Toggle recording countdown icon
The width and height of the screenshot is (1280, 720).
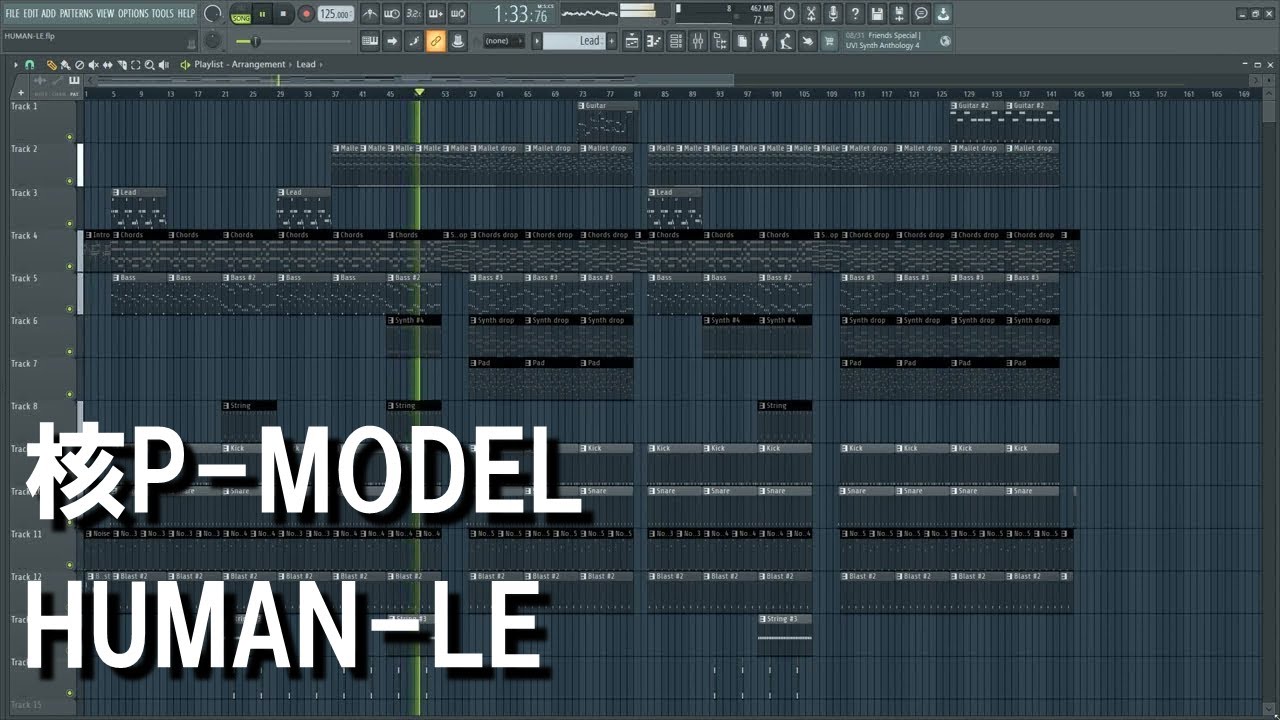tap(414, 14)
